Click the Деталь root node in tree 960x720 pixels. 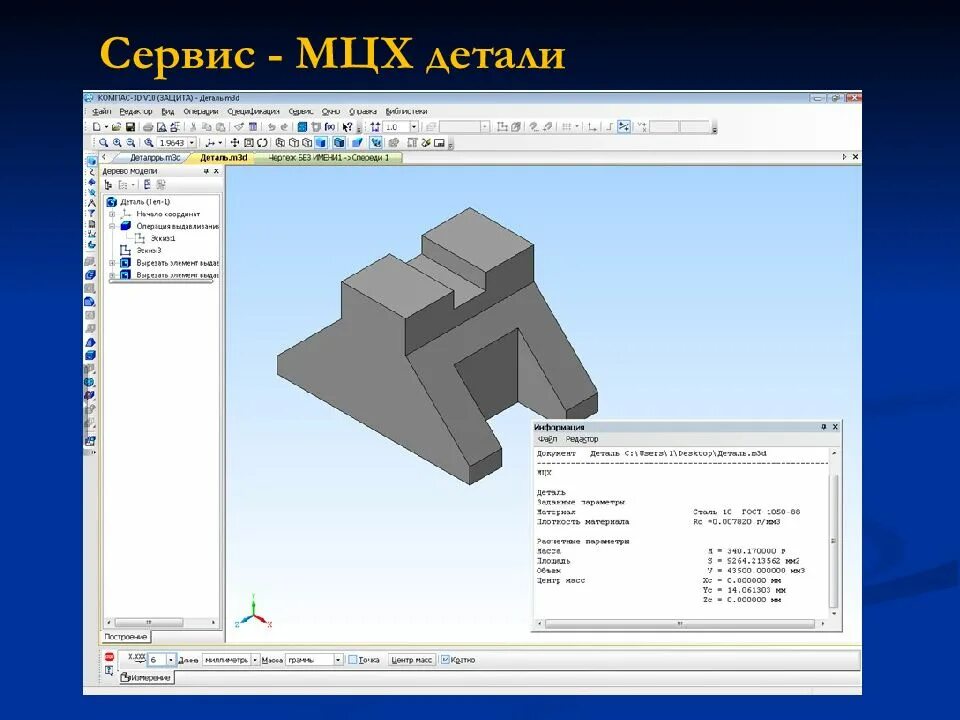click(x=144, y=201)
